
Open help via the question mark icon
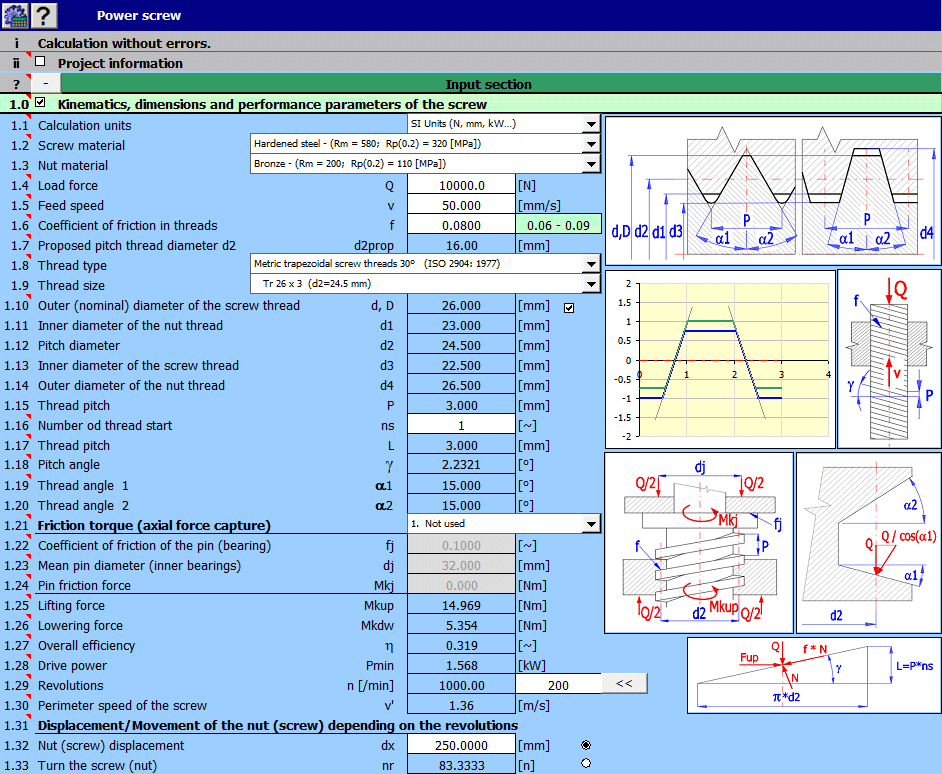point(42,15)
